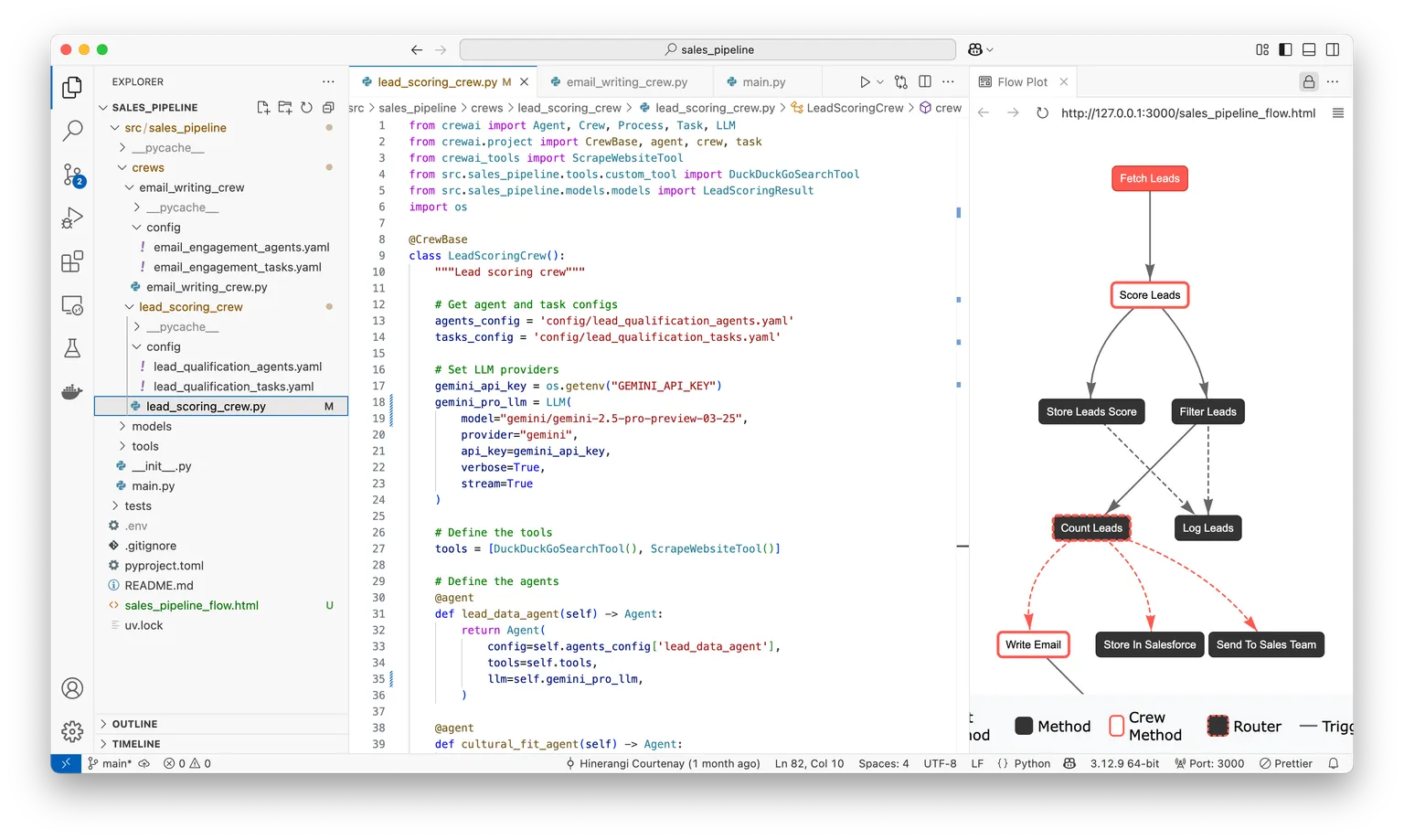This screenshot has height=840, width=1404.
Task: Click New Folder icon in Explorer header
Action: [x=285, y=107]
